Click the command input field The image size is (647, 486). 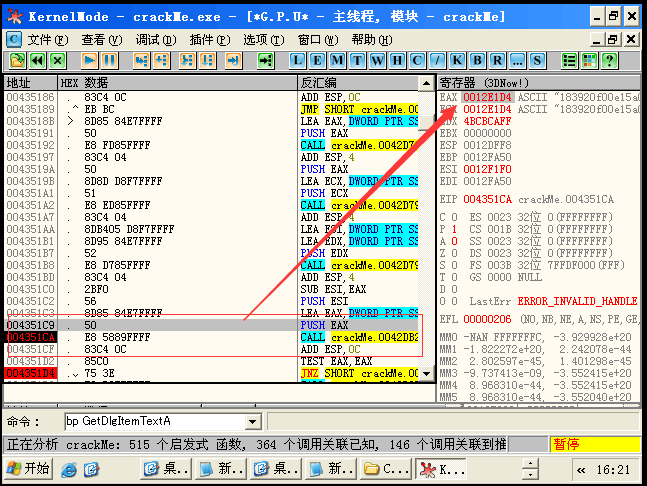pyautogui.click(x=155, y=422)
